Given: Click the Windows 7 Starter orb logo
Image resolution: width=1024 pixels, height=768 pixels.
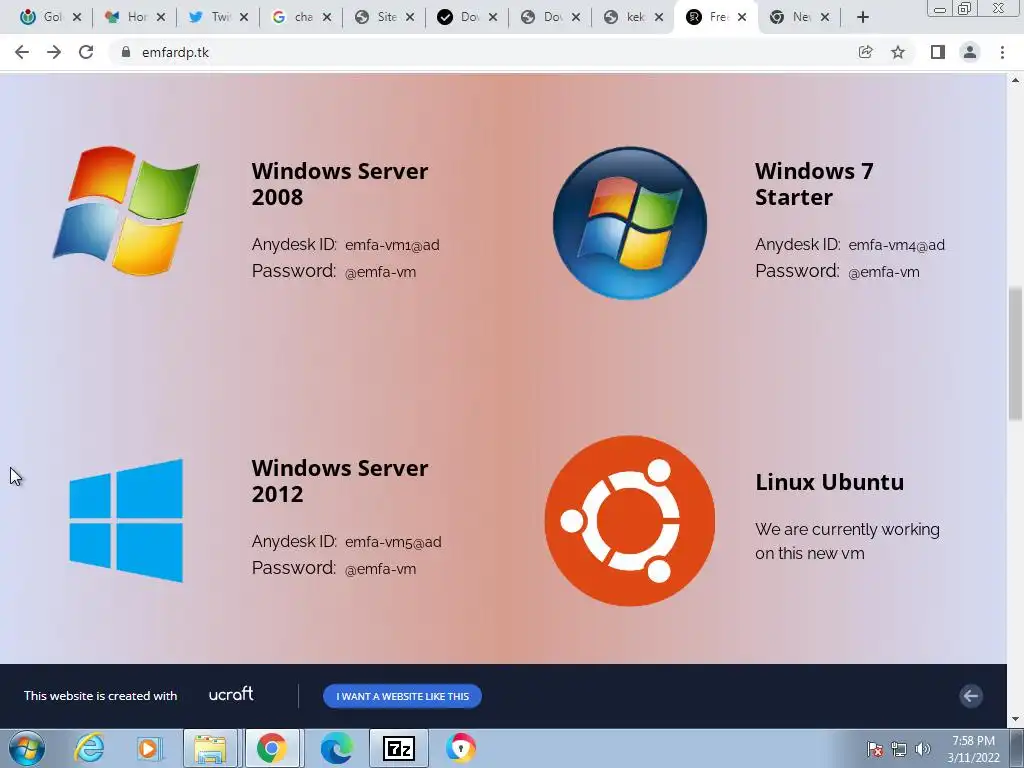Looking at the screenshot, I should (630, 223).
